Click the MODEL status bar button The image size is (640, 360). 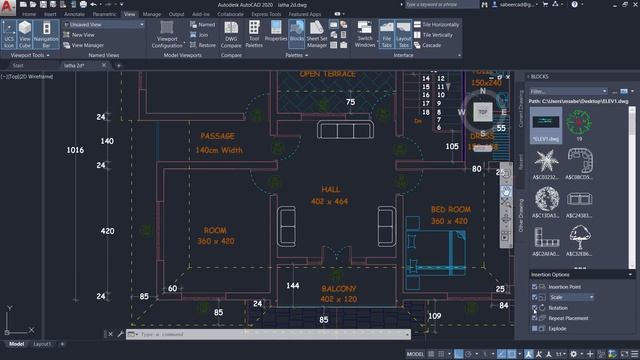tap(415, 354)
